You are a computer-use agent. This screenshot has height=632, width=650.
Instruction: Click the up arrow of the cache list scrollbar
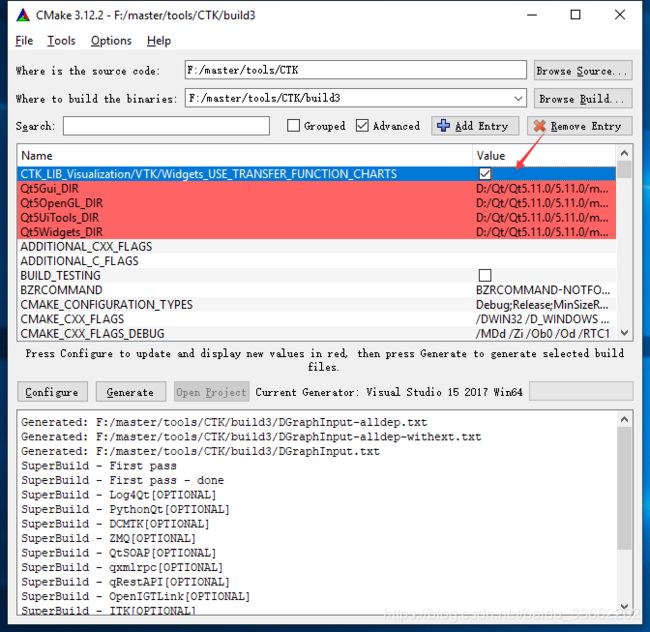pos(624,153)
